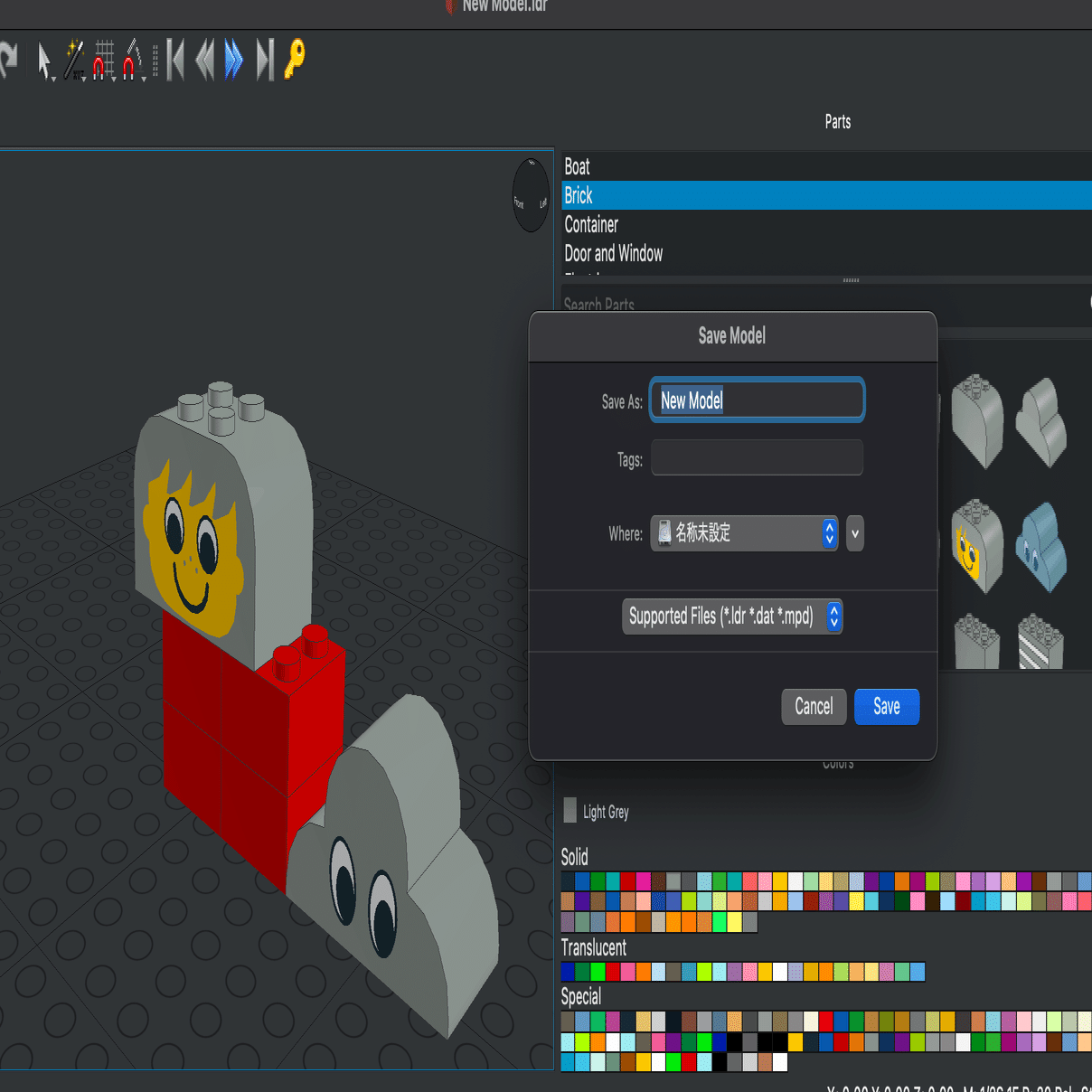Select the arrow Select tool
This screenshot has width=1092, height=1092.
click(x=43, y=60)
